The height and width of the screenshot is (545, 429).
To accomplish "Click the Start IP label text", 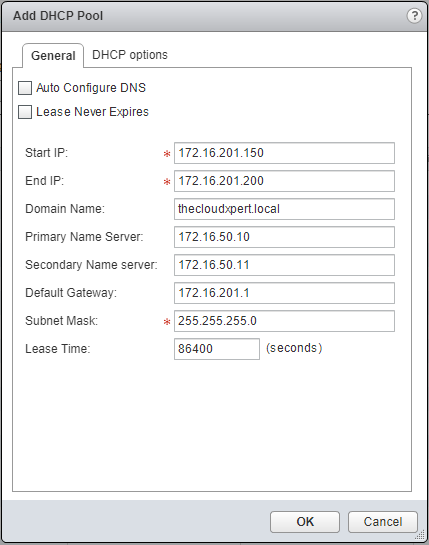I will [47, 153].
